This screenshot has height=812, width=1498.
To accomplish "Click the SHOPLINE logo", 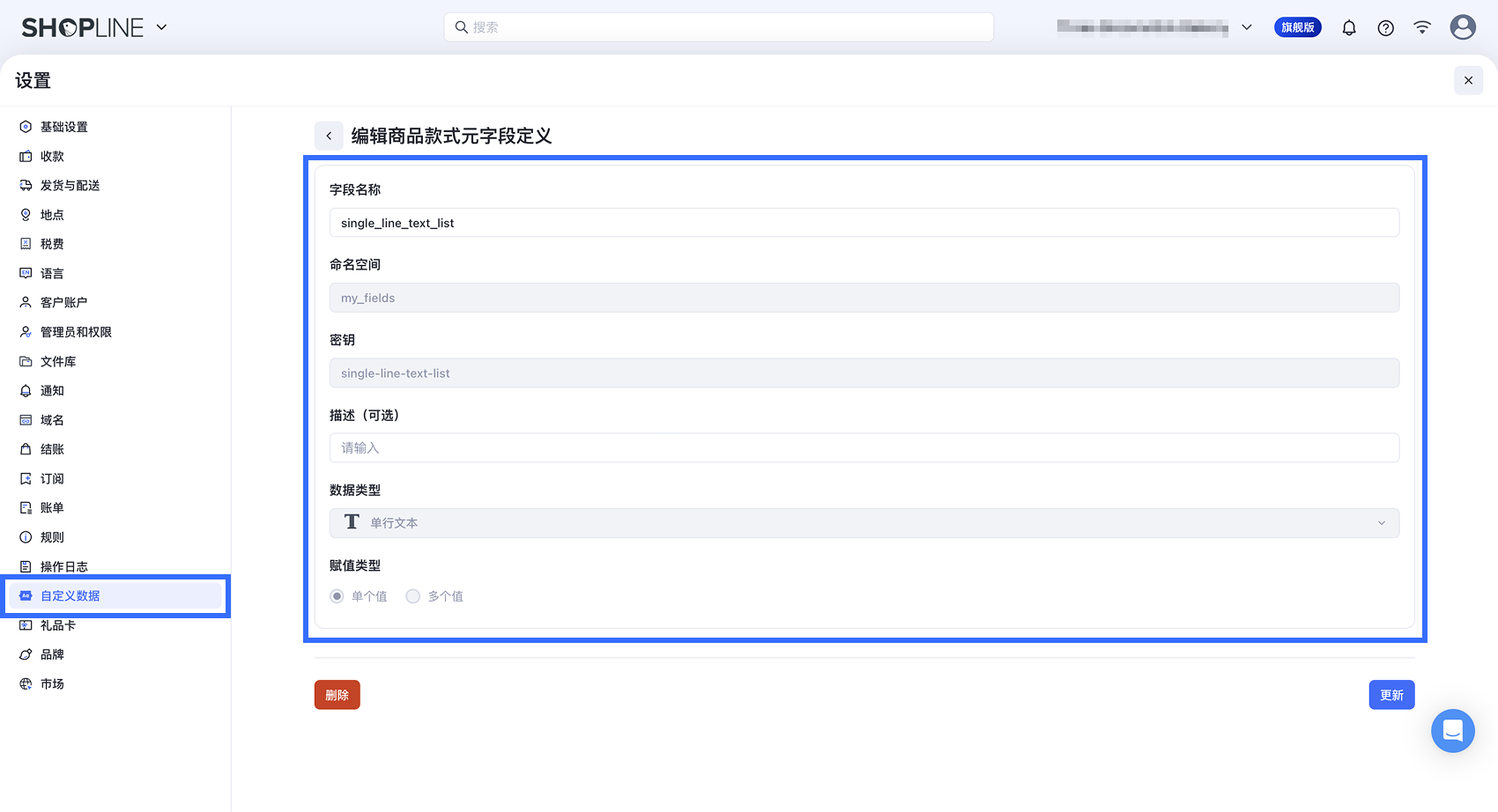I will 82,27.
